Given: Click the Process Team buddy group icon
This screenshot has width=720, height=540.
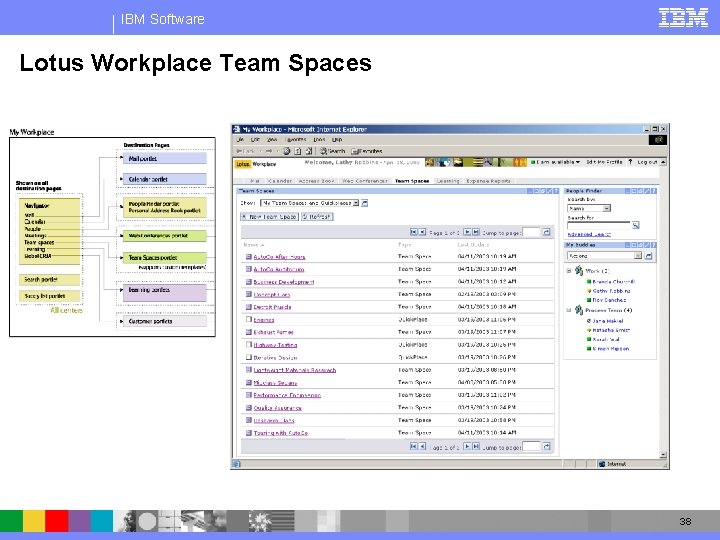Looking at the screenshot, I should [x=579, y=310].
